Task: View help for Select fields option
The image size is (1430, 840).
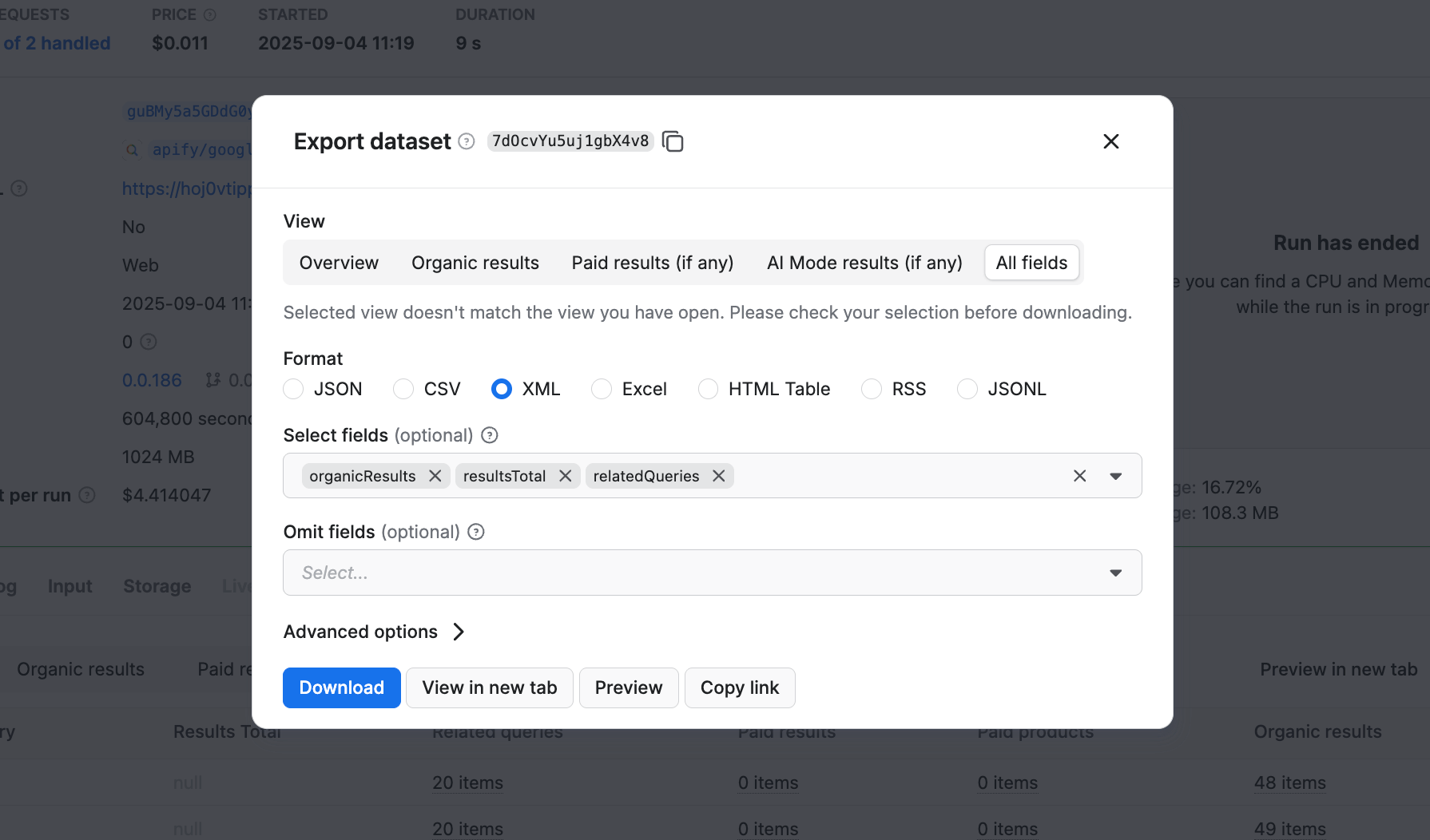Action: point(488,435)
